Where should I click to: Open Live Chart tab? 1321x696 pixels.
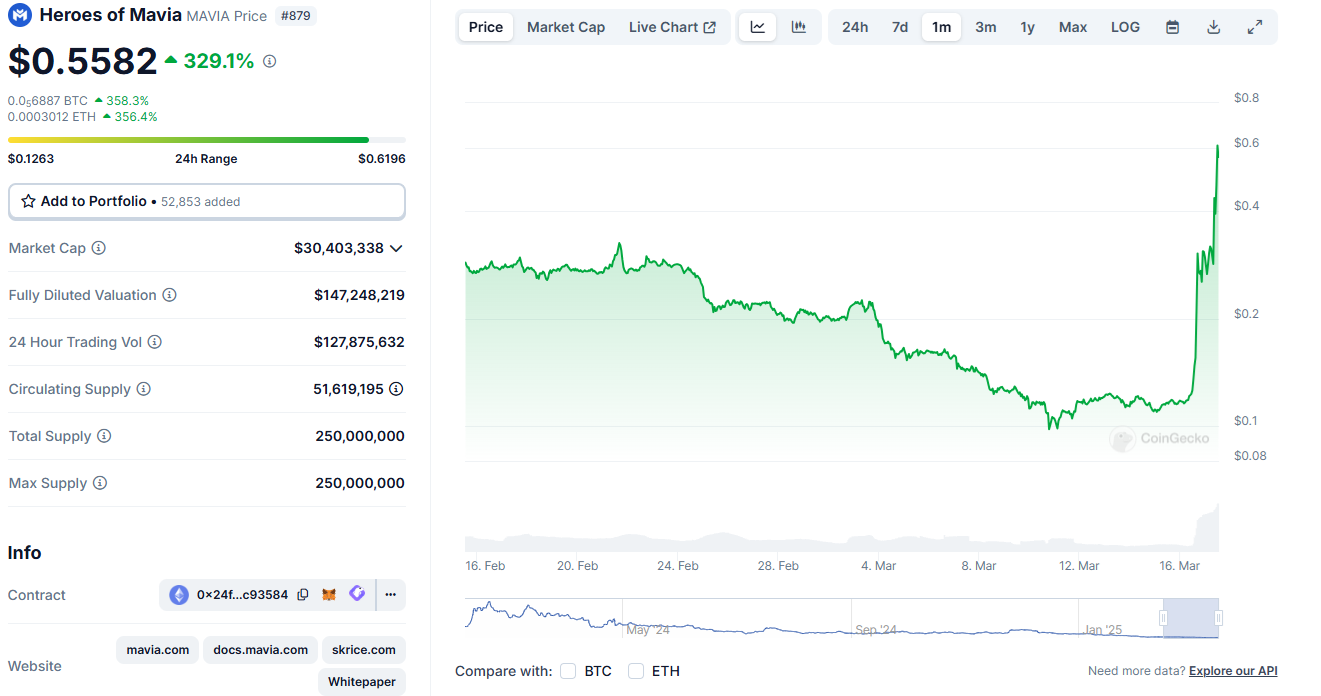click(672, 27)
